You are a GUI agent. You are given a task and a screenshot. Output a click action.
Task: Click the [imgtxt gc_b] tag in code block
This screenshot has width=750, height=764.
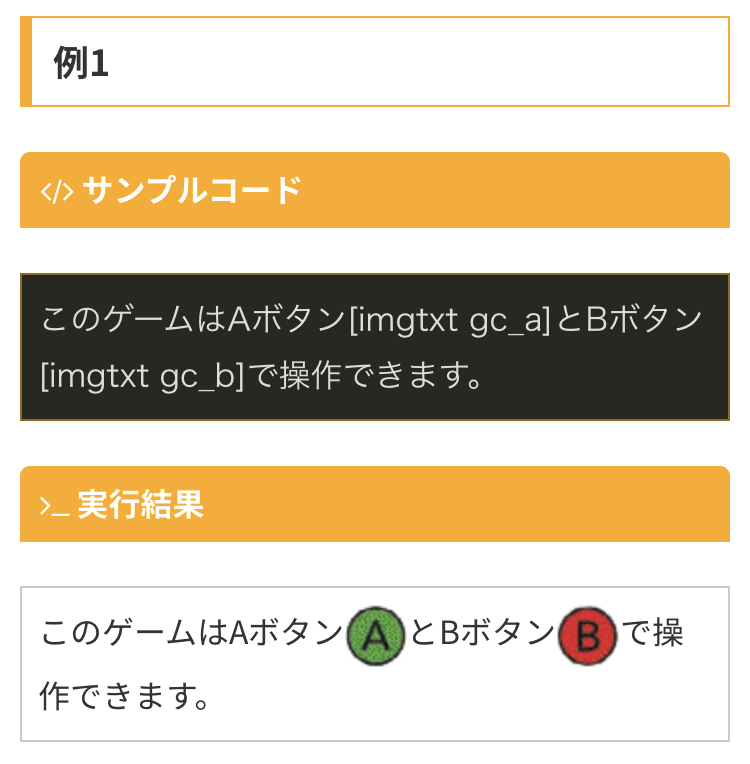(x=142, y=377)
